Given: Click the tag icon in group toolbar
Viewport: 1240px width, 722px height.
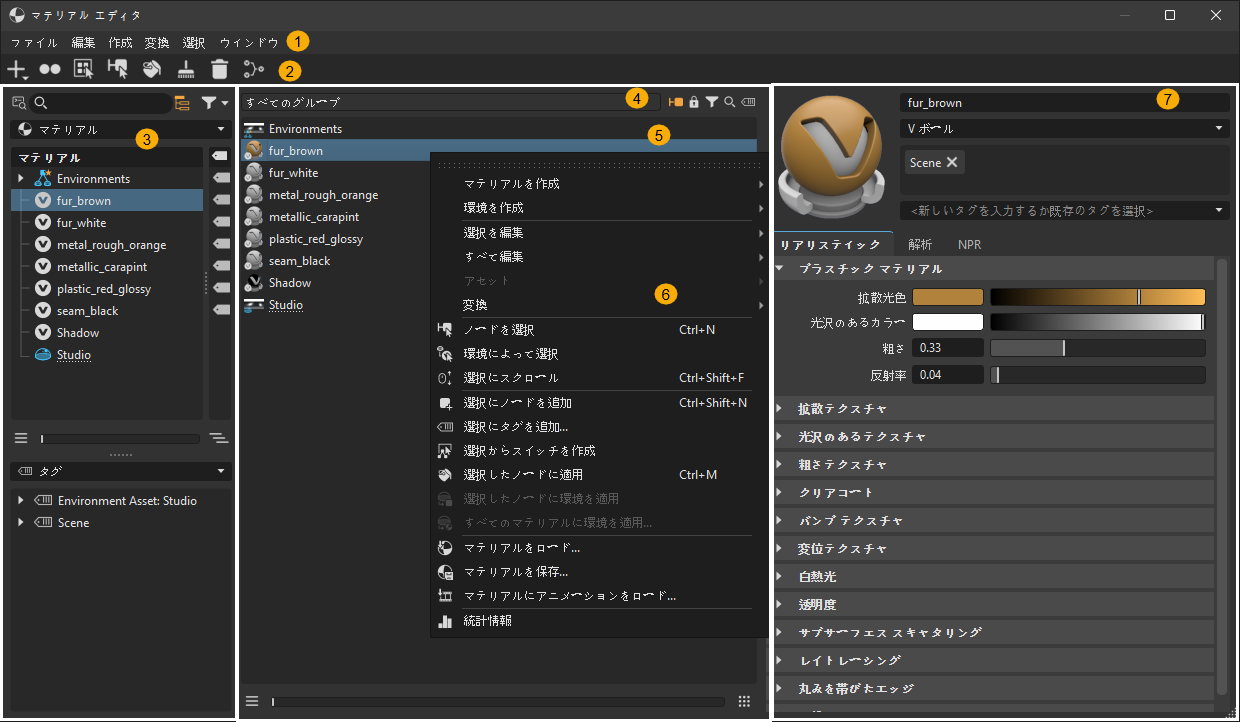Looking at the screenshot, I should tap(749, 102).
